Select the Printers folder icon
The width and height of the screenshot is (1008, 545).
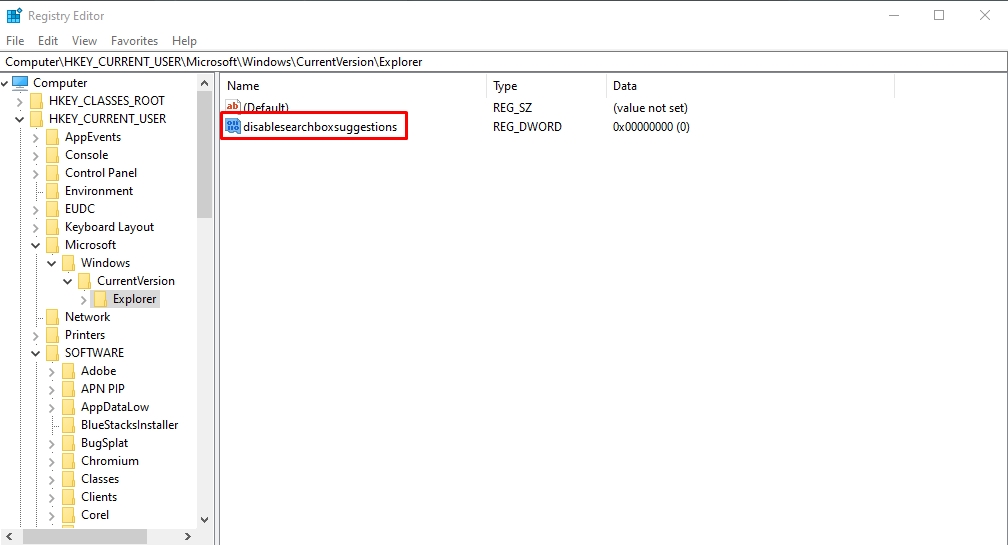point(53,335)
